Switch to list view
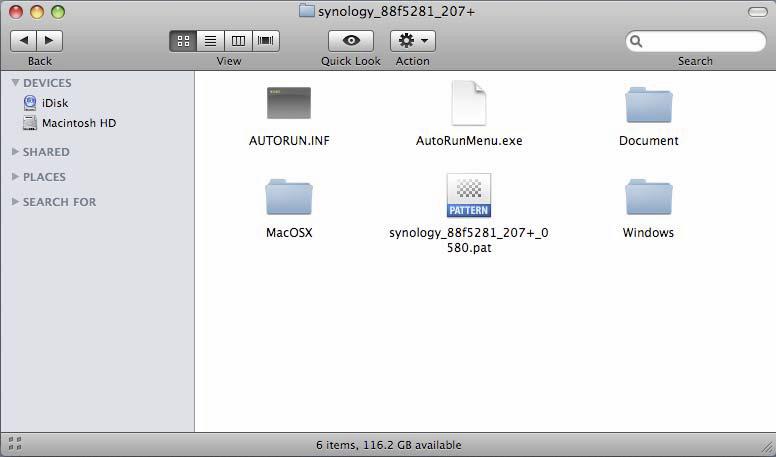Image resolution: width=776 pixels, height=457 pixels. pyautogui.click(x=210, y=41)
